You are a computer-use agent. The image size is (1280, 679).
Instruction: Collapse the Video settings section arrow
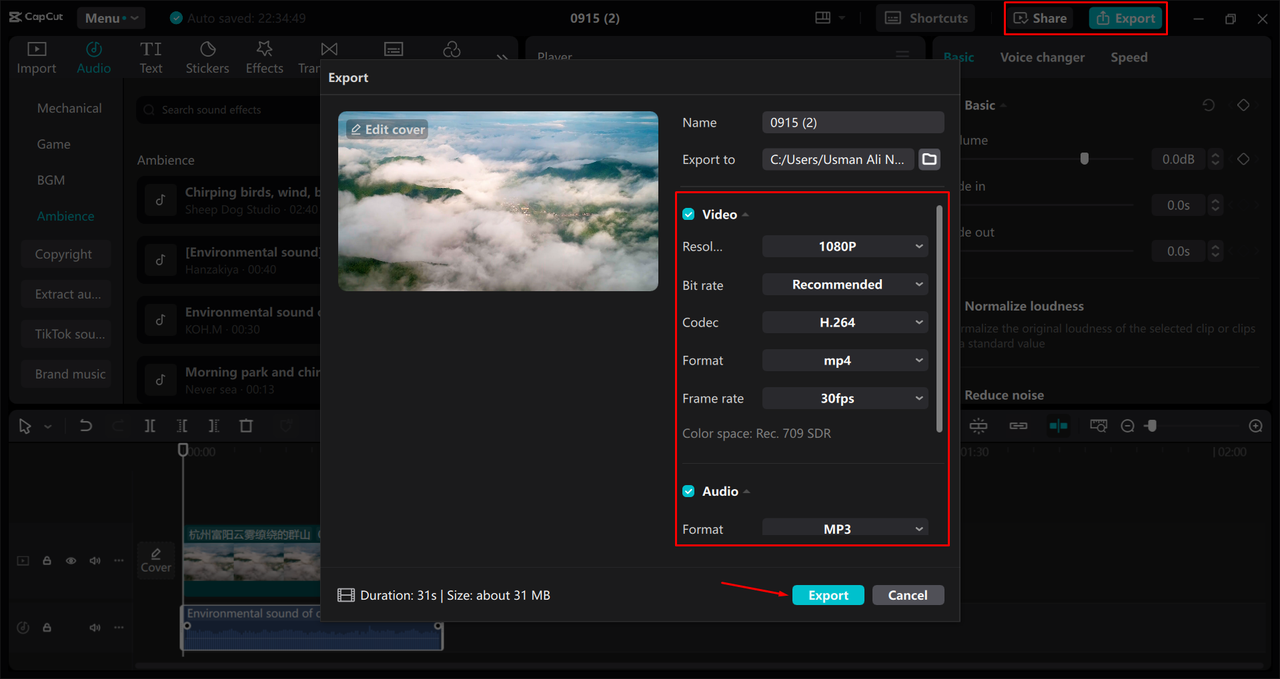point(745,215)
